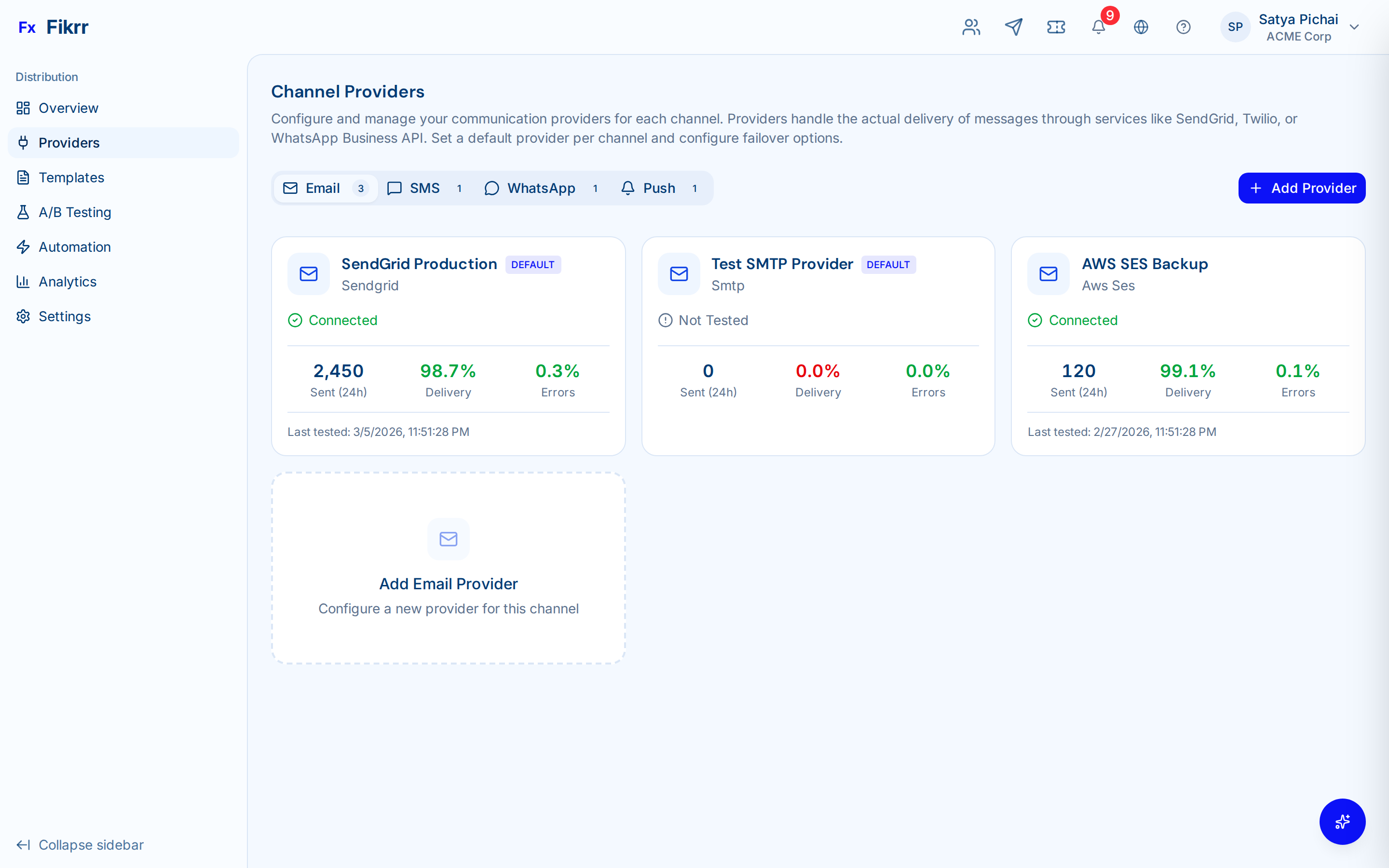Open the globe language icon

click(x=1141, y=27)
